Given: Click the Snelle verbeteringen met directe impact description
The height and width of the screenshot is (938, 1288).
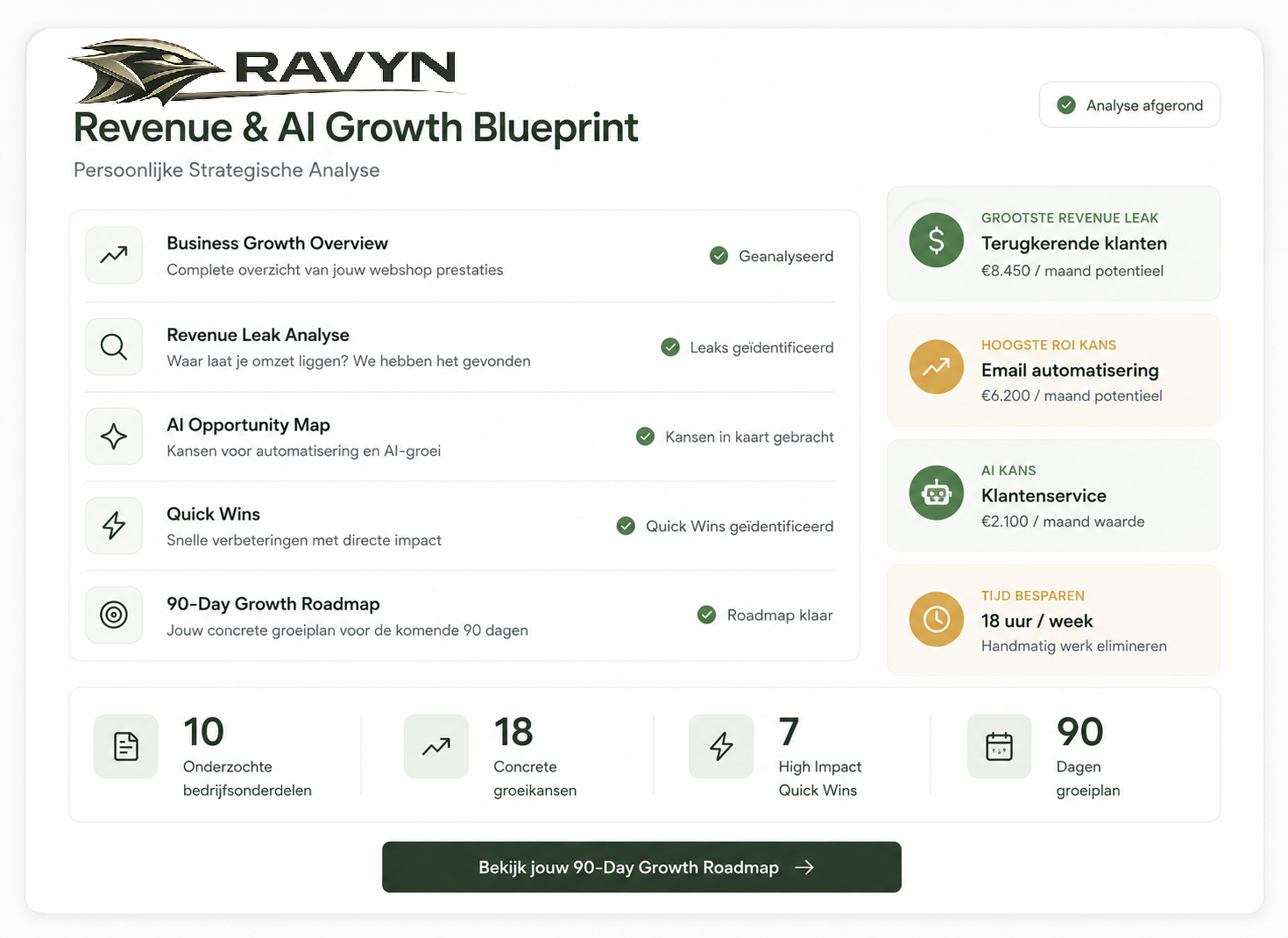Looking at the screenshot, I should 303,540.
